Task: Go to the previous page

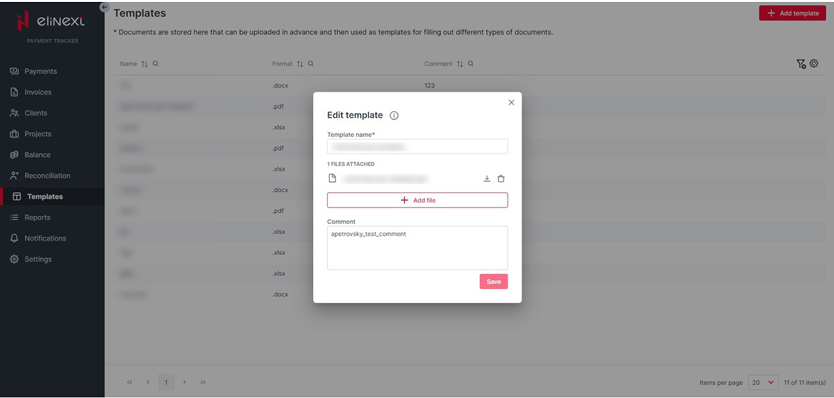Action: [148, 382]
